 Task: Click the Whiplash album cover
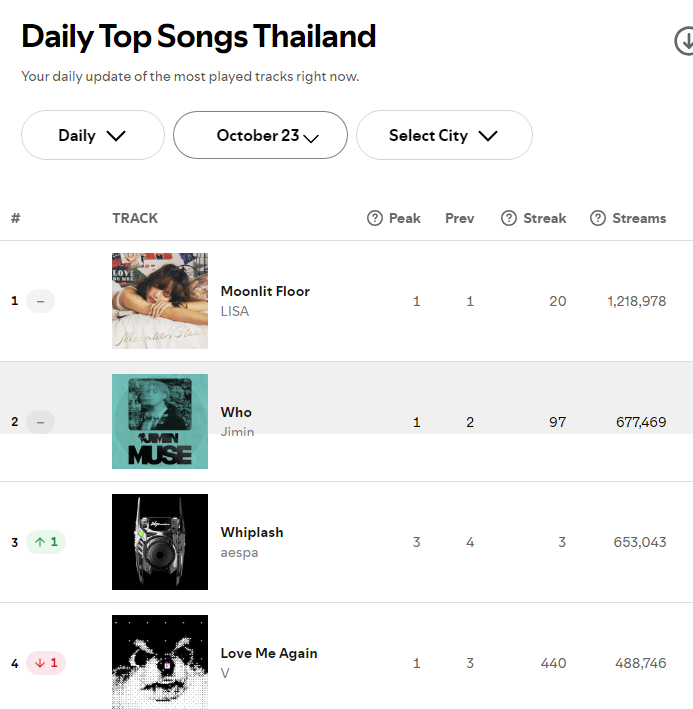(x=160, y=542)
